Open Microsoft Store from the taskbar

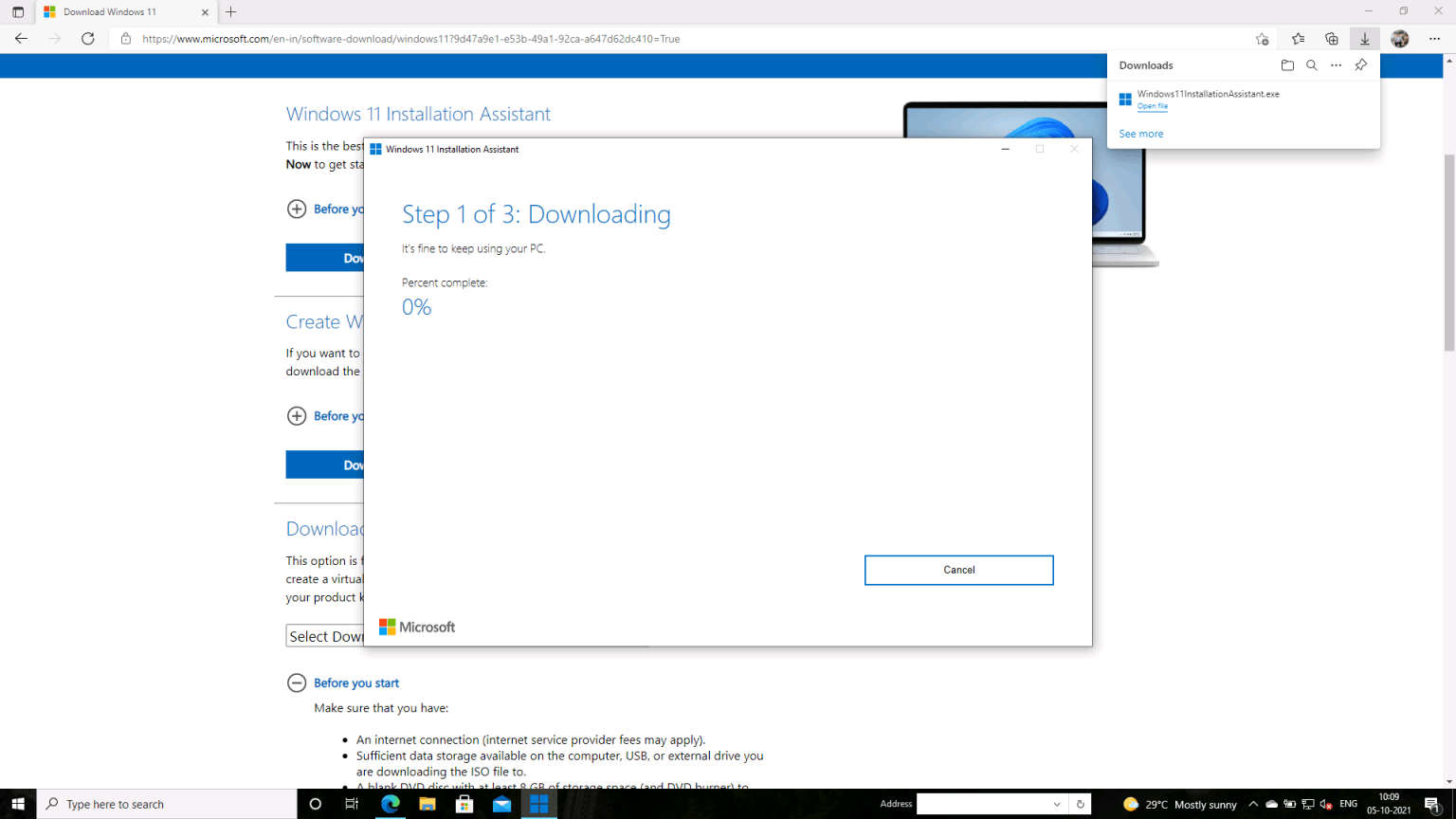point(464,804)
